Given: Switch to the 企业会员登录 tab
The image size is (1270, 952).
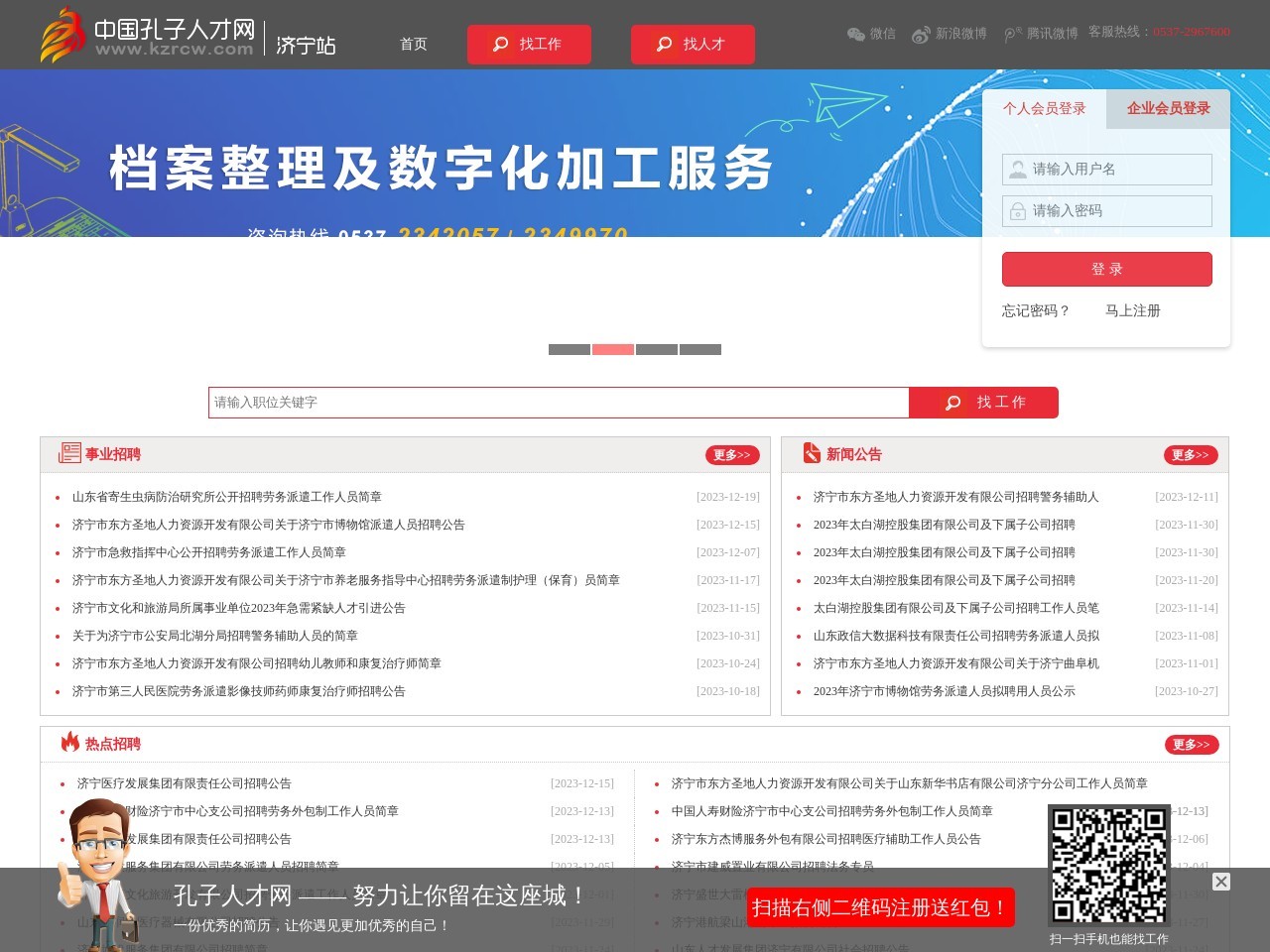Looking at the screenshot, I should coord(1167,109).
